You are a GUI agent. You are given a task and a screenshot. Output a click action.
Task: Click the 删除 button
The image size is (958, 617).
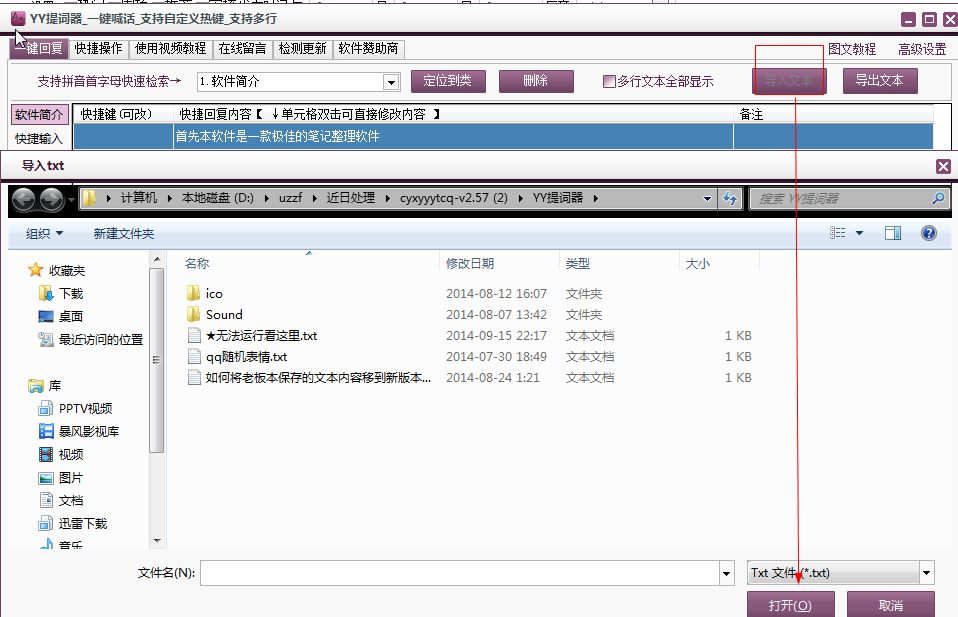(x=536, y=81)
